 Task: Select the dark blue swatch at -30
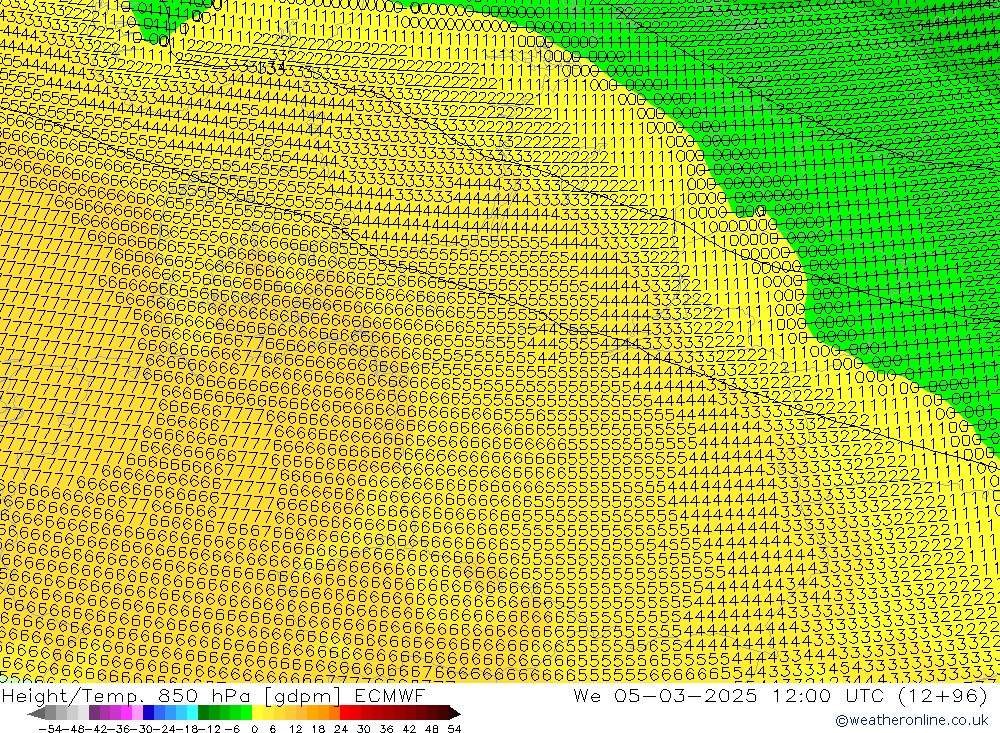tap(148, 713)
